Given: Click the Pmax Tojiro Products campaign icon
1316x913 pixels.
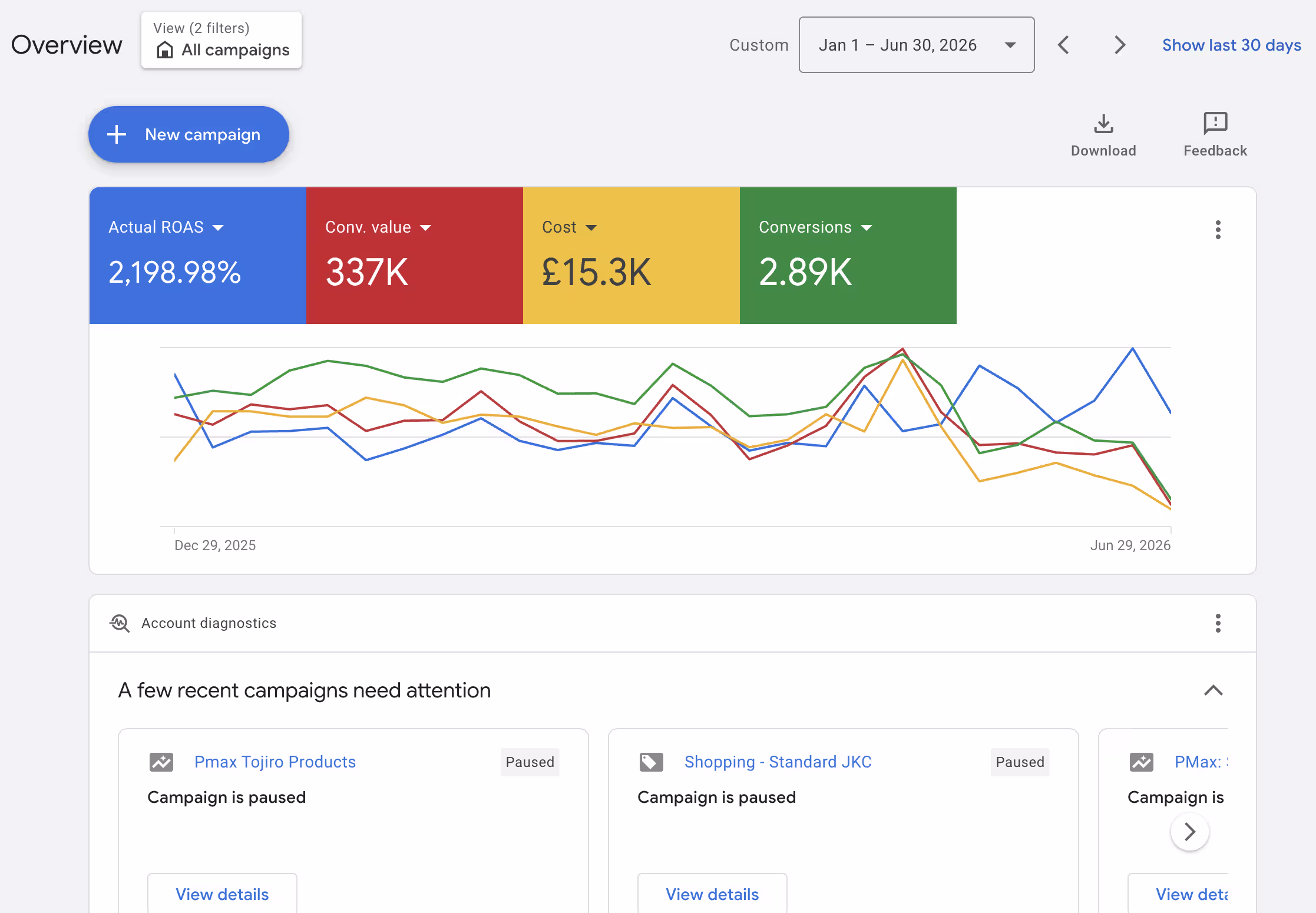Looking at the screenshot, I should pos(161,762).
